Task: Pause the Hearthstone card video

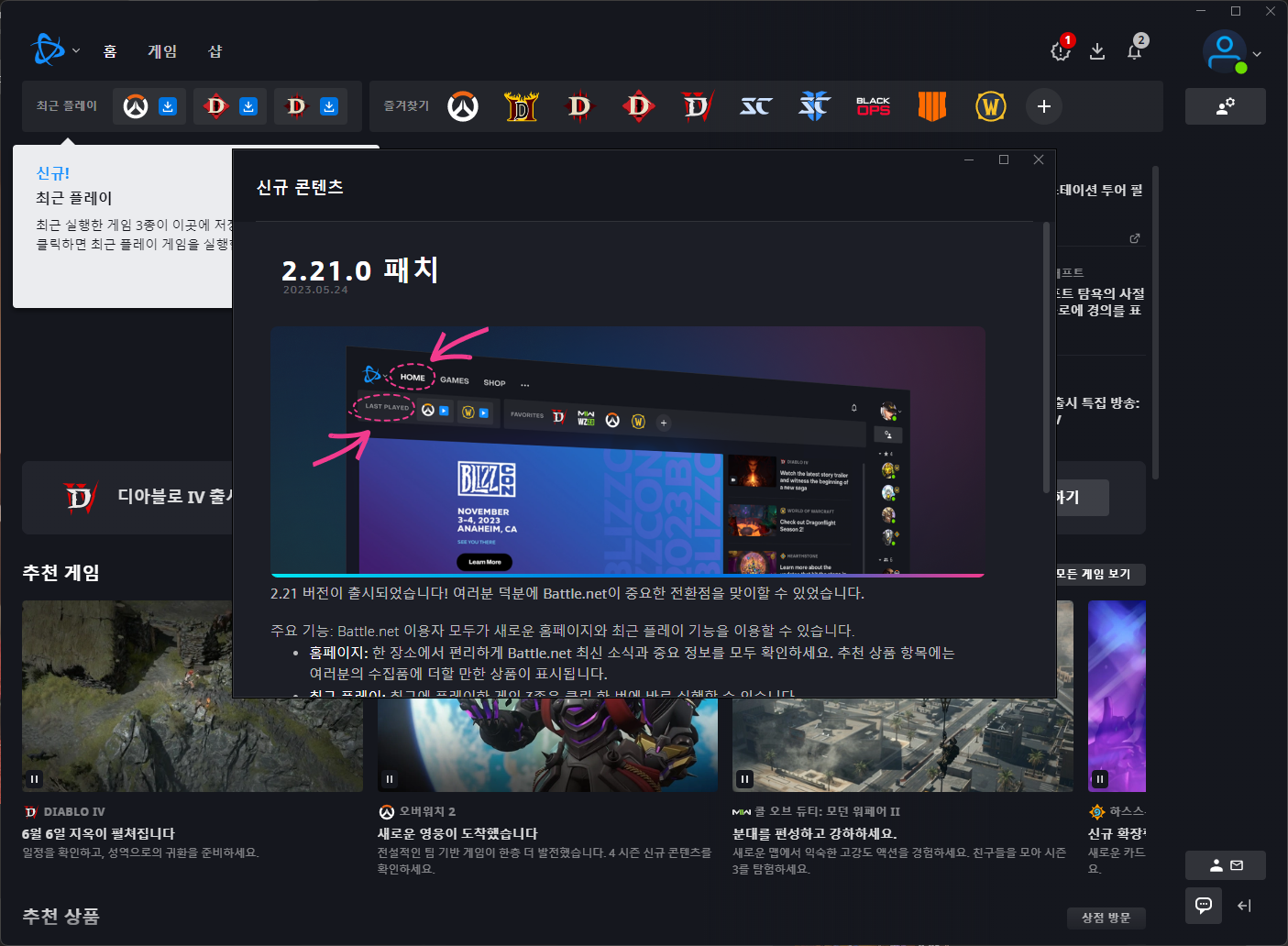Action: point(1100,779)
